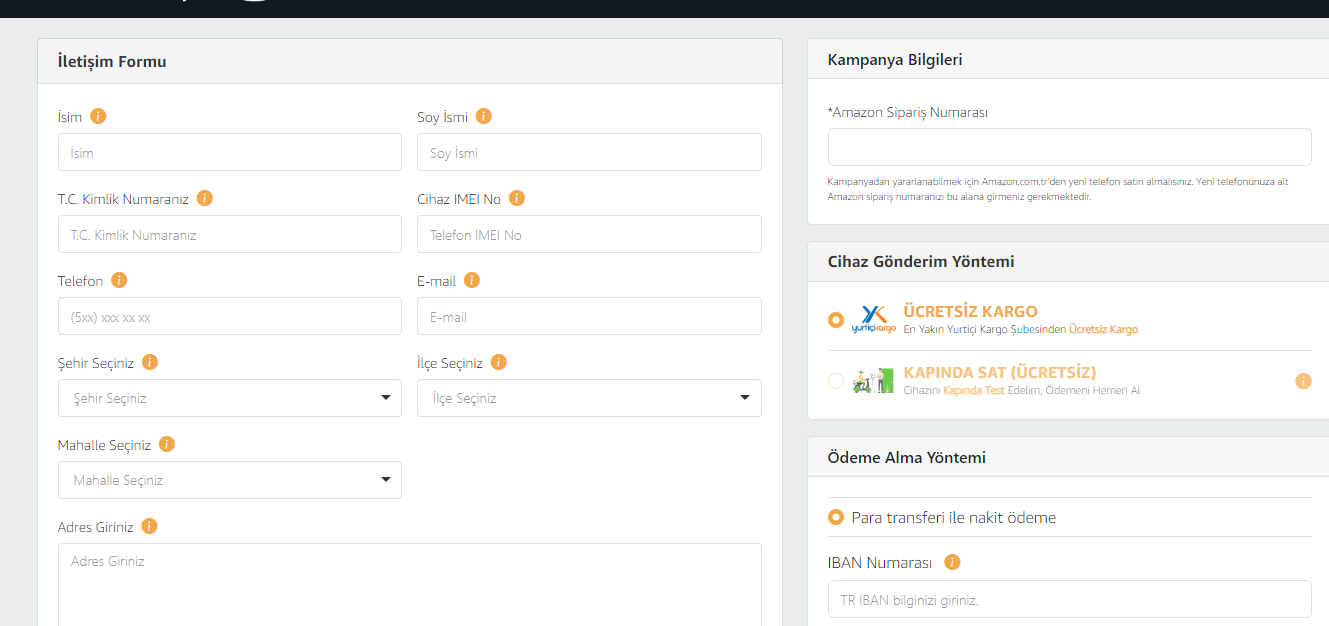Click the info icon beside Soy İsmi
This screenshot has width=1329, height=626.
pyautogui.click(x=484, y=116)
